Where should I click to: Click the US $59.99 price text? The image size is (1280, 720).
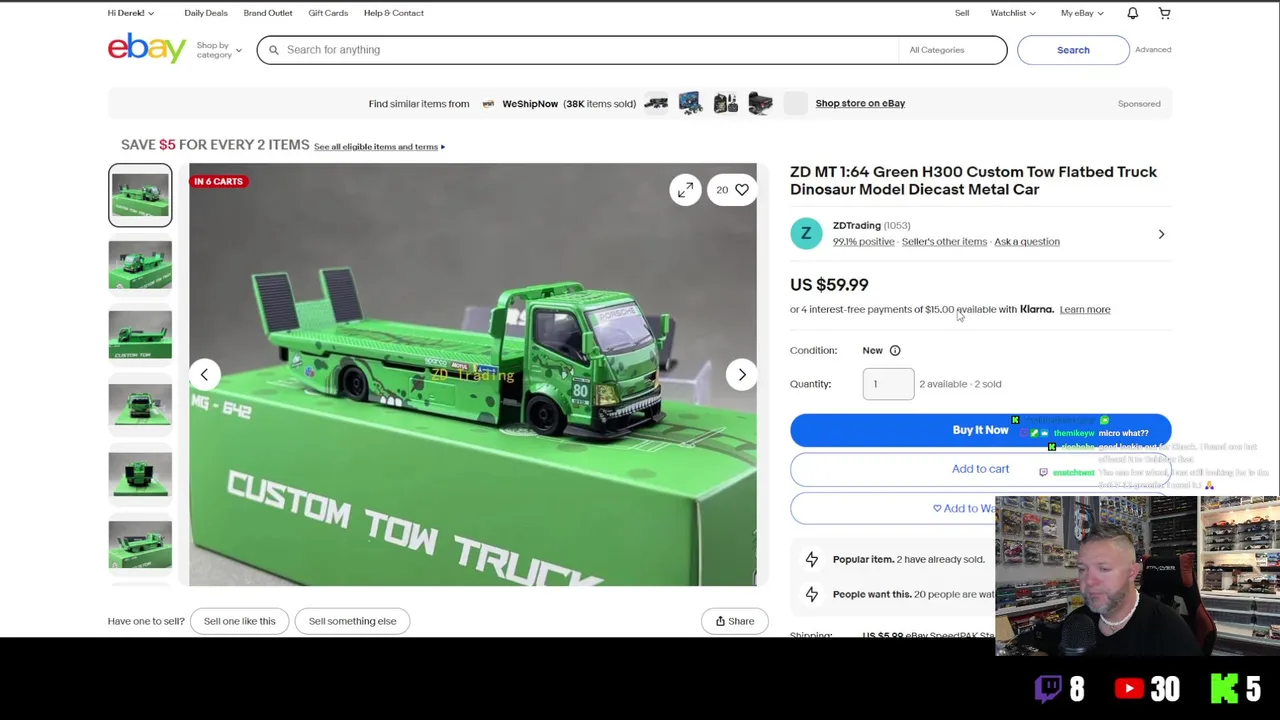pos(829,285)
